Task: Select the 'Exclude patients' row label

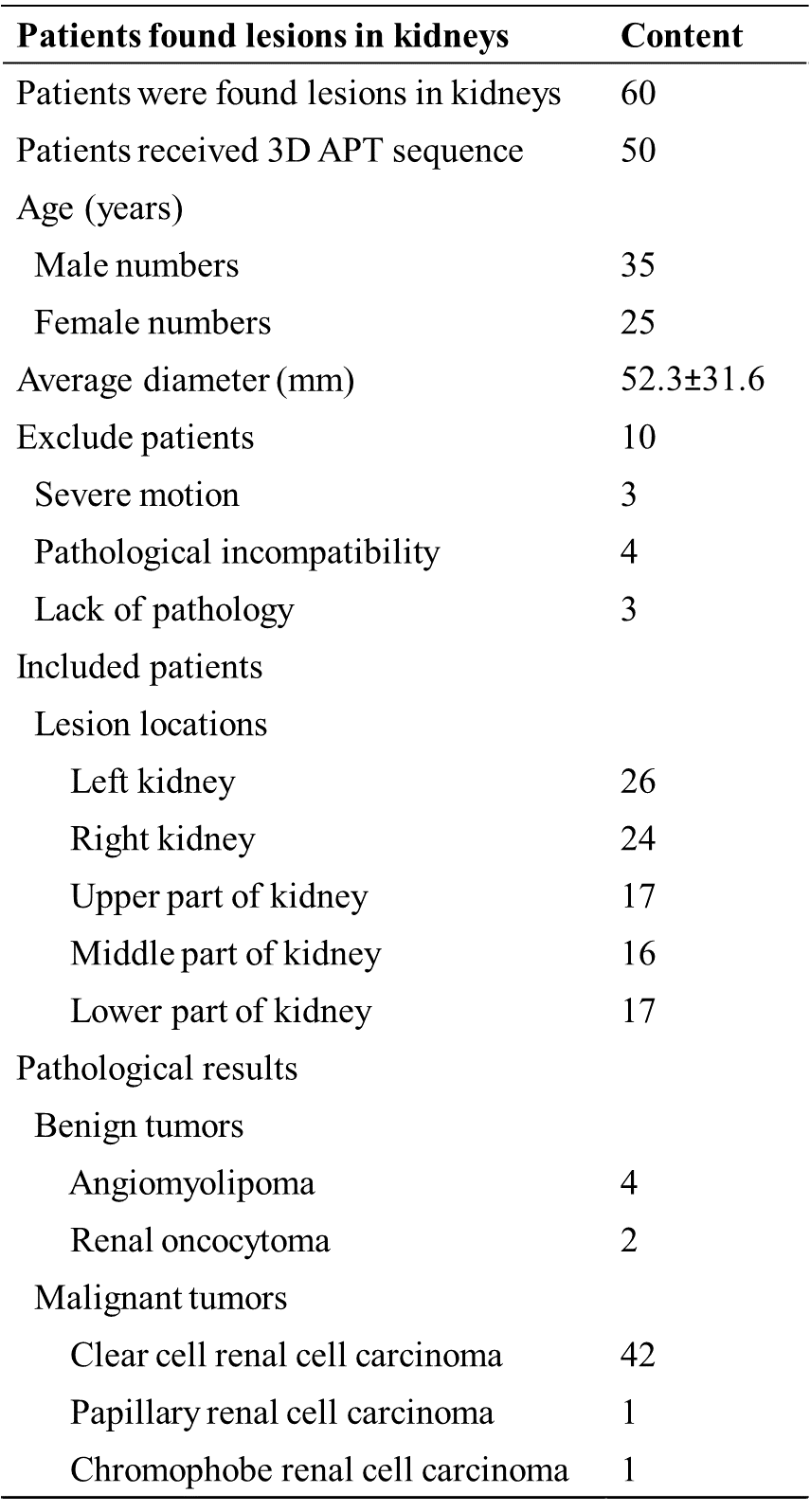Action: coord(135,438)
